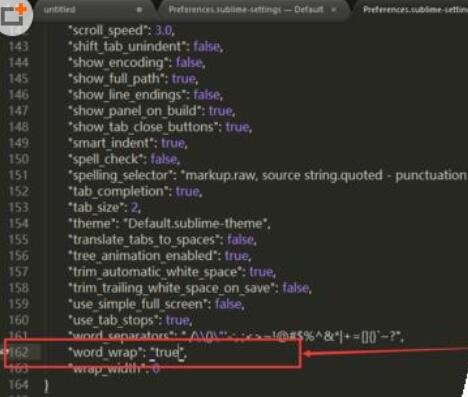
Task: Click the true value of tree_animation_enabled
Action: tap(236, 256)
